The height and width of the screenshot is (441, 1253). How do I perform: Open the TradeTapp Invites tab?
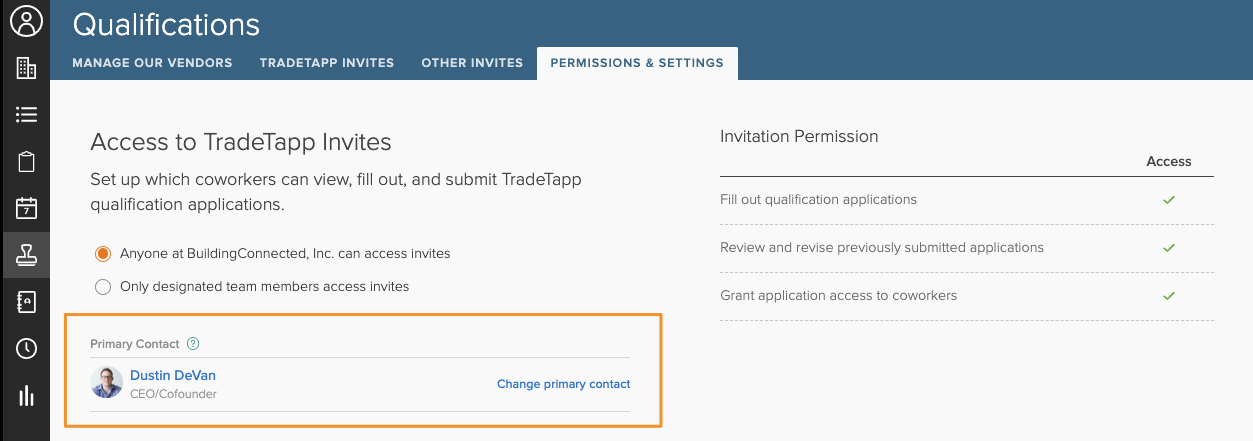(327, 63)
